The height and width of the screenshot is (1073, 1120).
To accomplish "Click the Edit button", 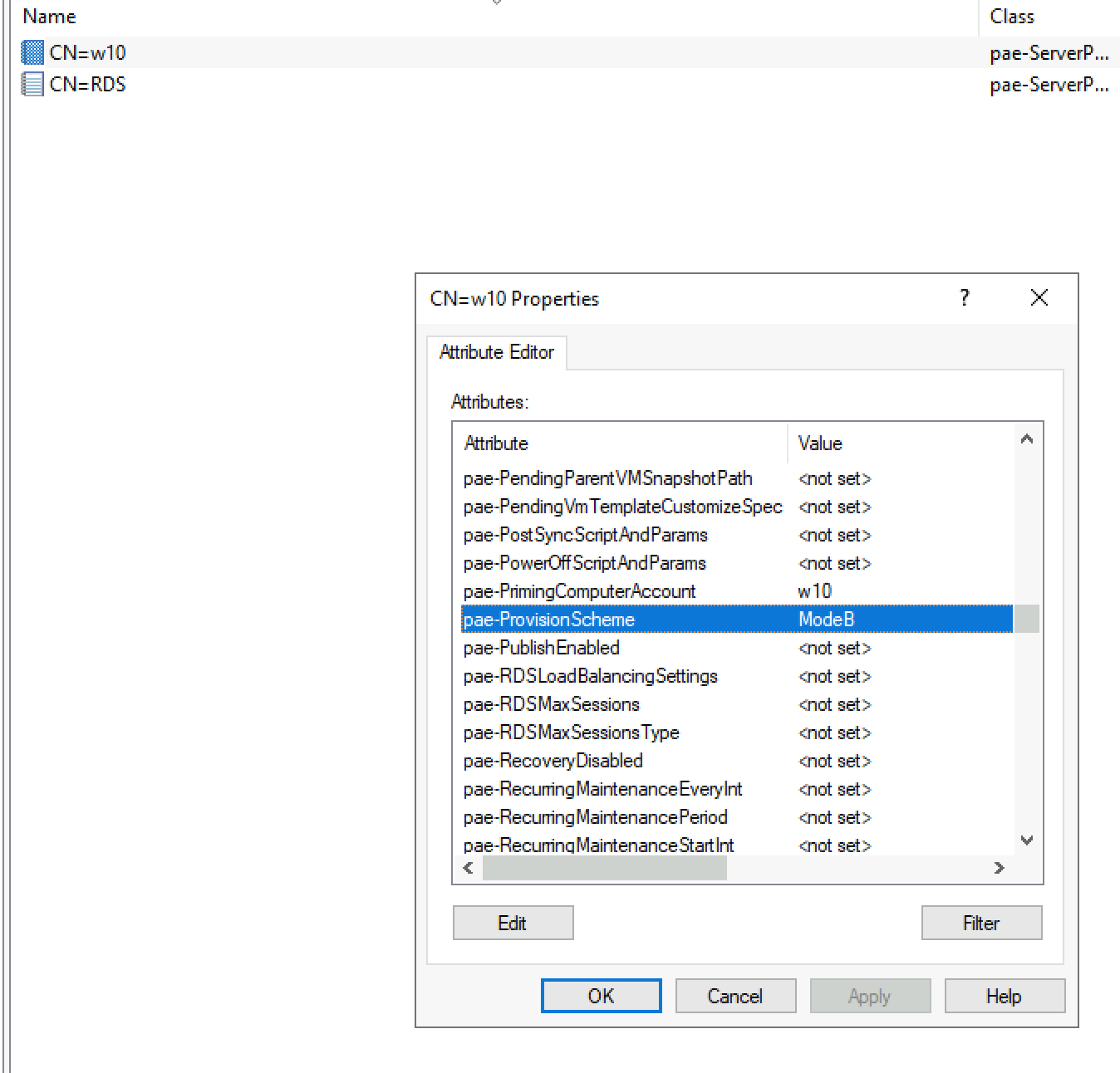I will tap(513, 923).
